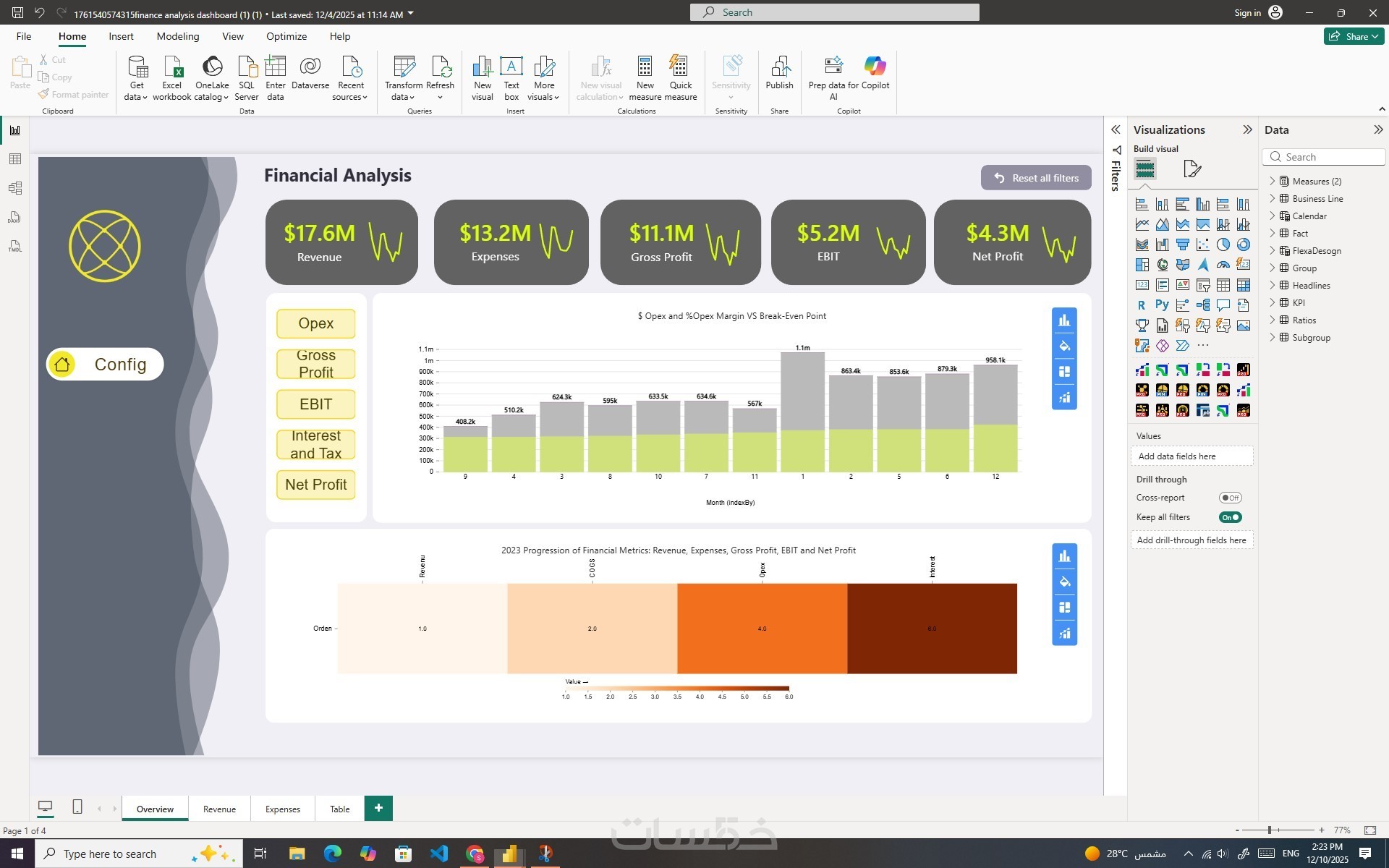
Task: Expand the Business Line table
Action: 1273,198
